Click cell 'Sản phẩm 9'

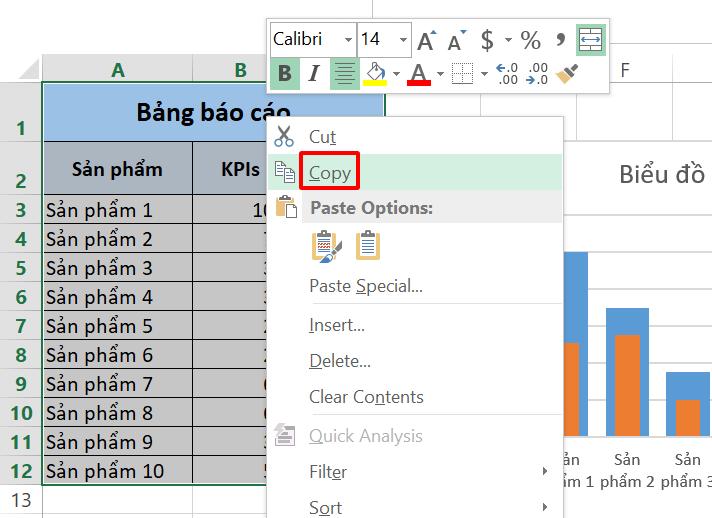click(117, 442)
